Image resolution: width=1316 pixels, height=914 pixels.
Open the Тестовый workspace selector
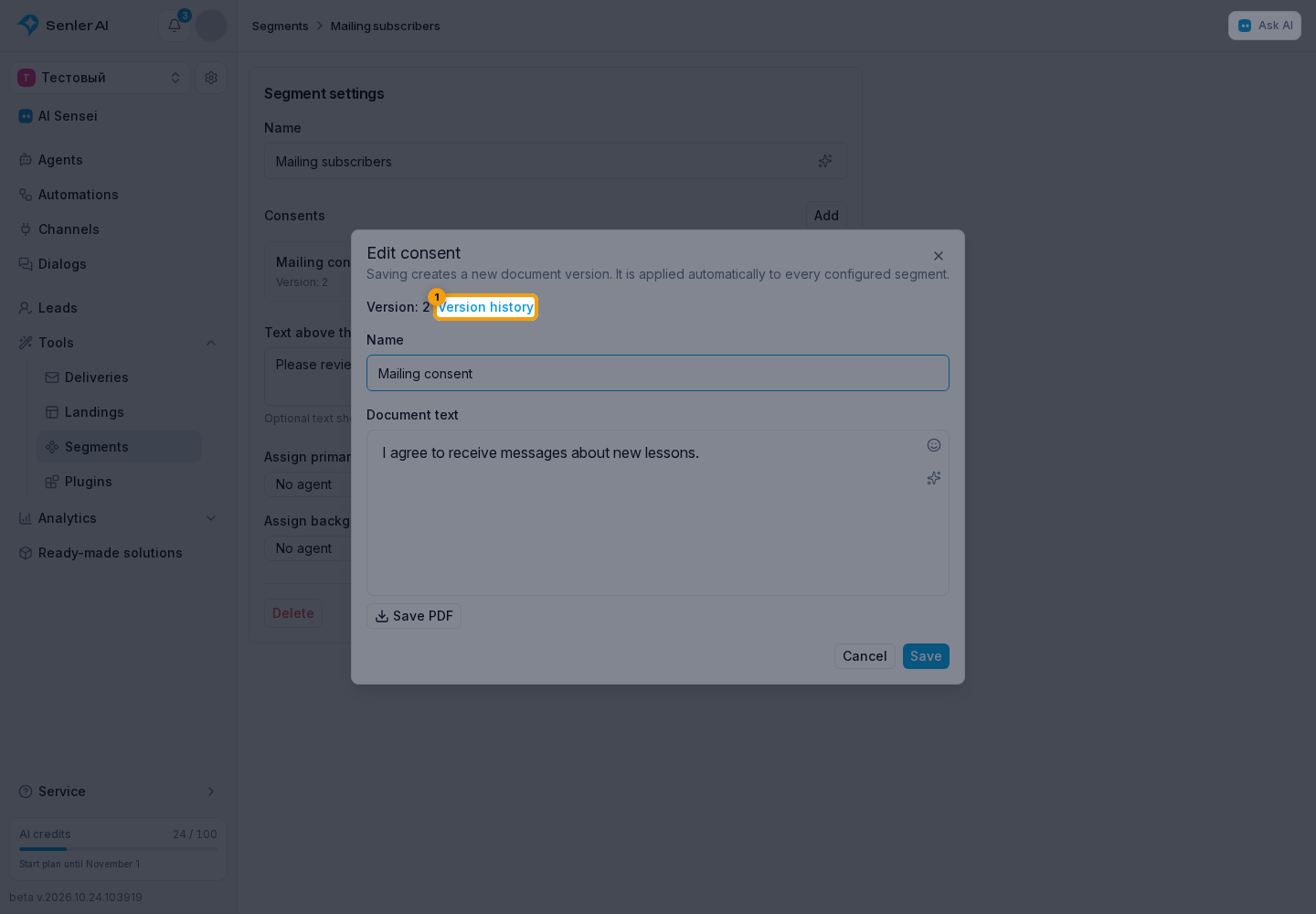(x=100, y=78)
